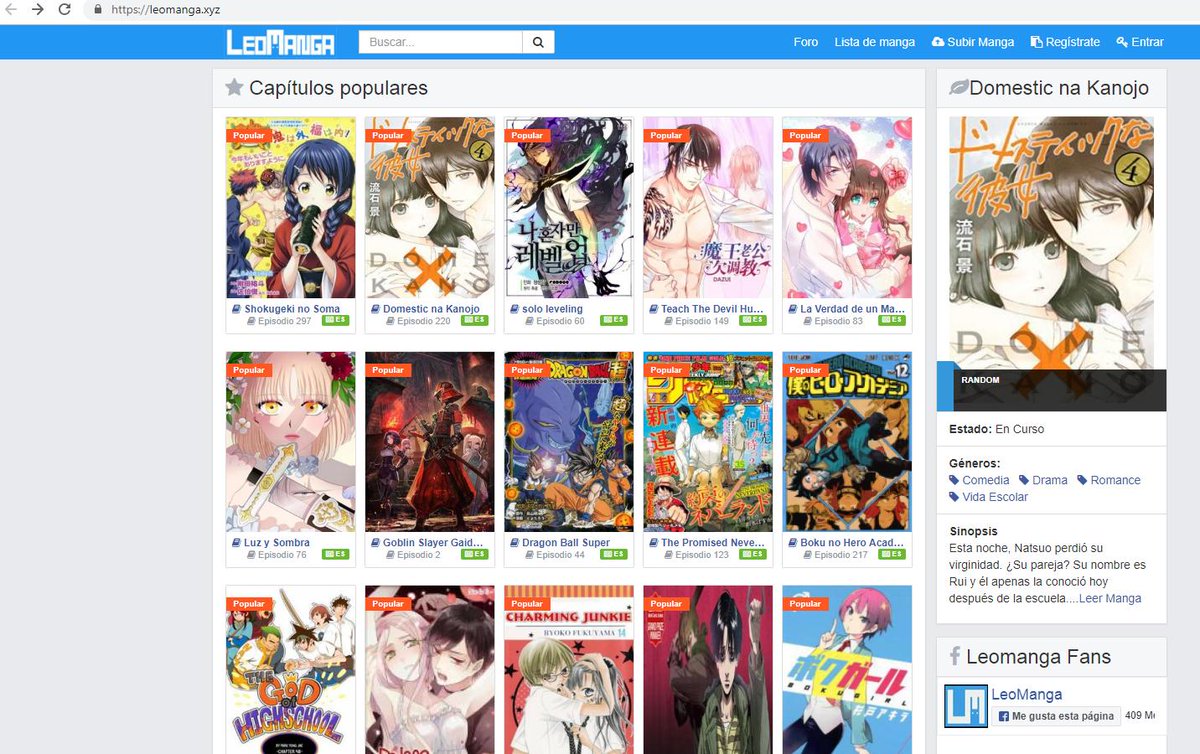Open the Regístrate sign-up link

tap(1065, 42)
